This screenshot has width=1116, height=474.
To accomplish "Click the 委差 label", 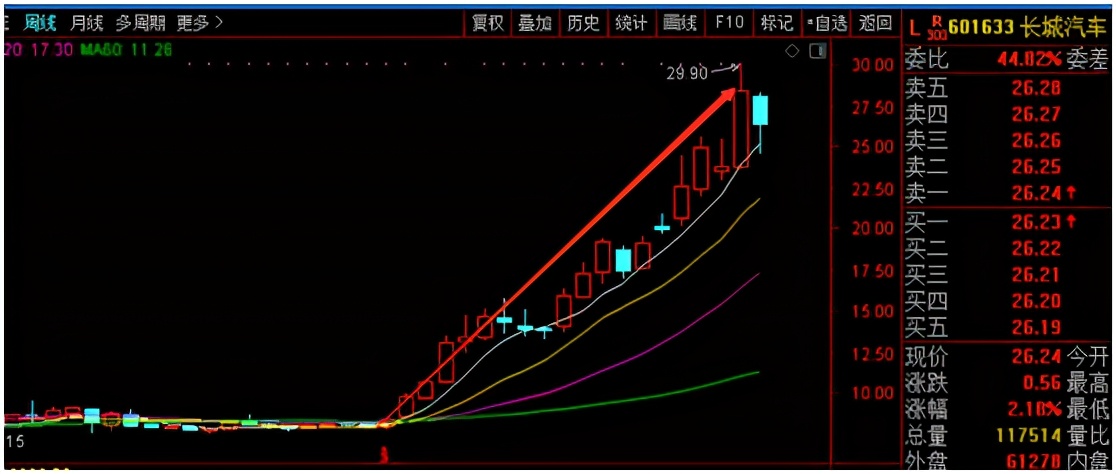I will (x=1088, y=60).
